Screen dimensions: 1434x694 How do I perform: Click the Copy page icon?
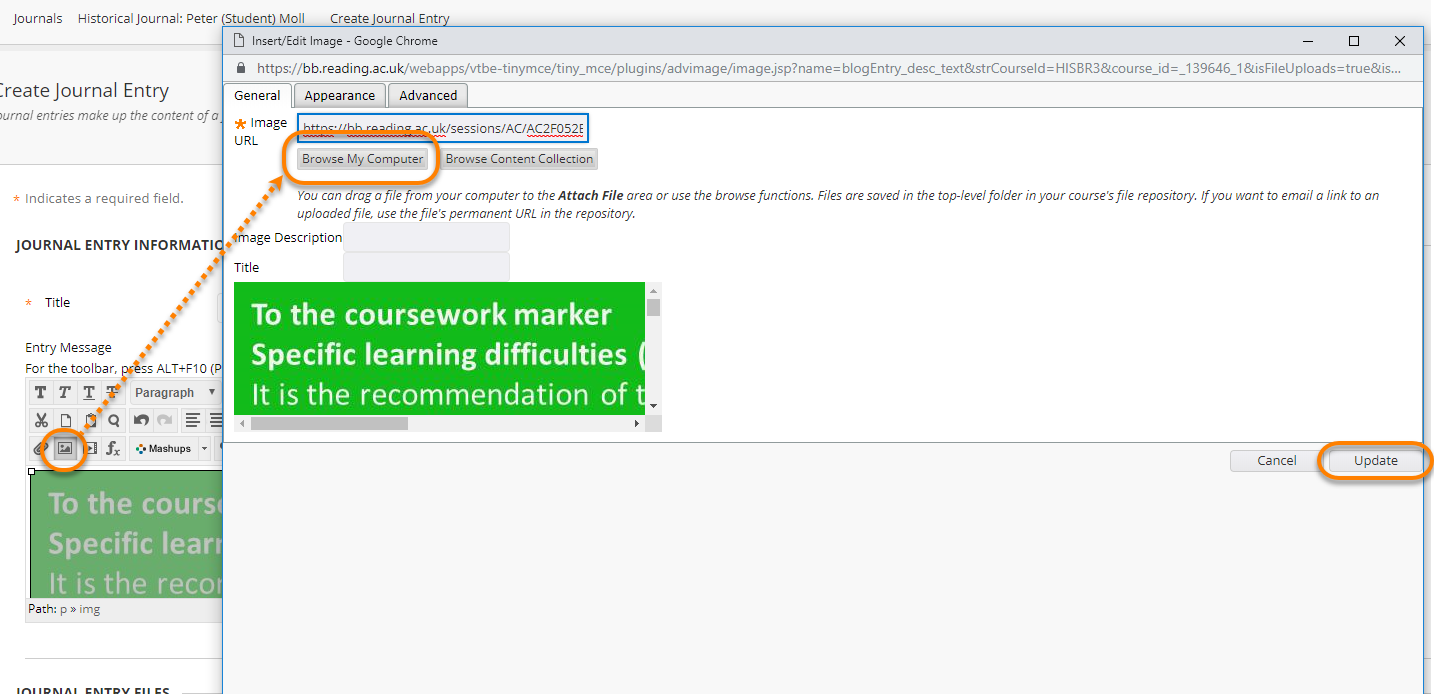tap(65, 421)
